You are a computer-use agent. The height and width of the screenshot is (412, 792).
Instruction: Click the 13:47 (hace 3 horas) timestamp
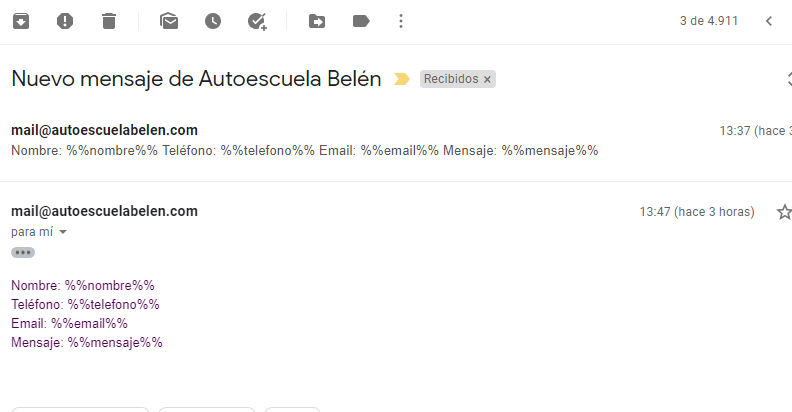point(697,212)
